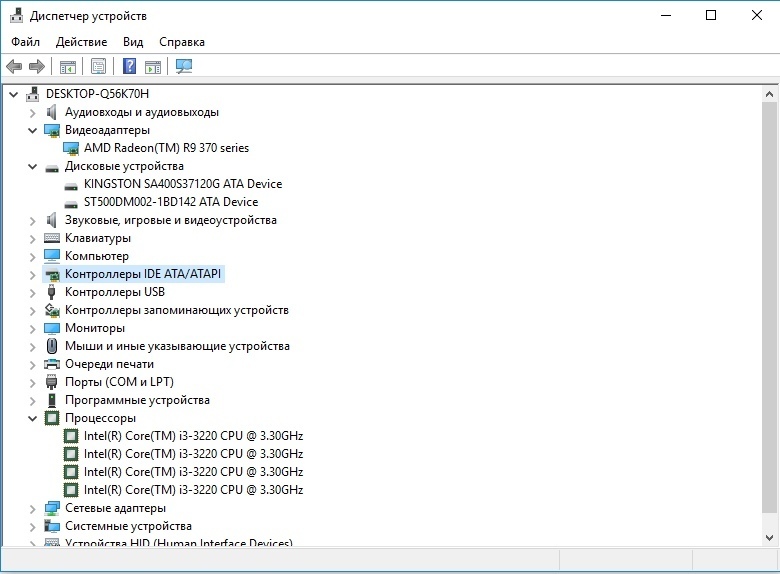Collapse the Процессоры node
Screen dimensions: 780x574
(x=32, y=418)
